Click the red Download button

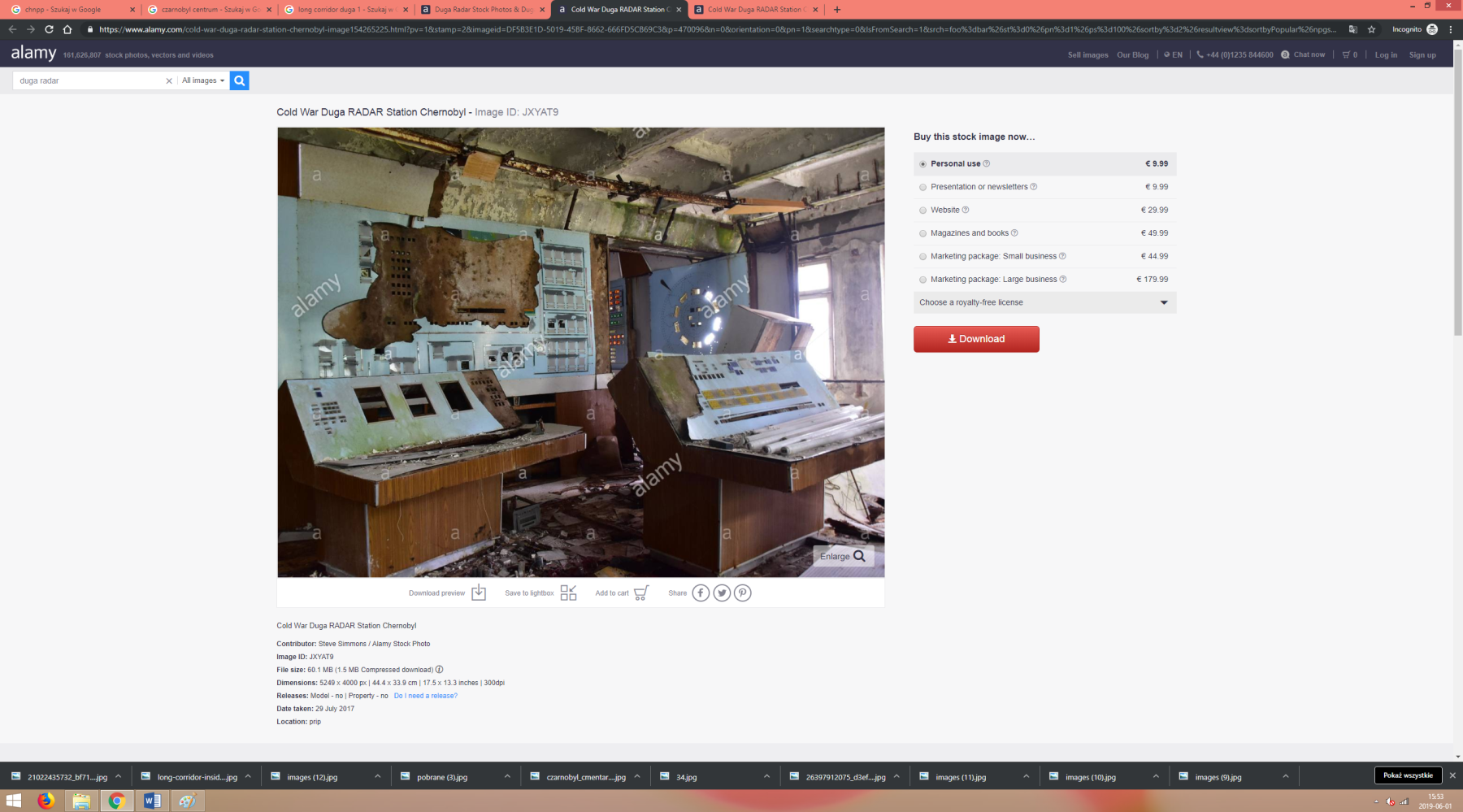point(976,339)
